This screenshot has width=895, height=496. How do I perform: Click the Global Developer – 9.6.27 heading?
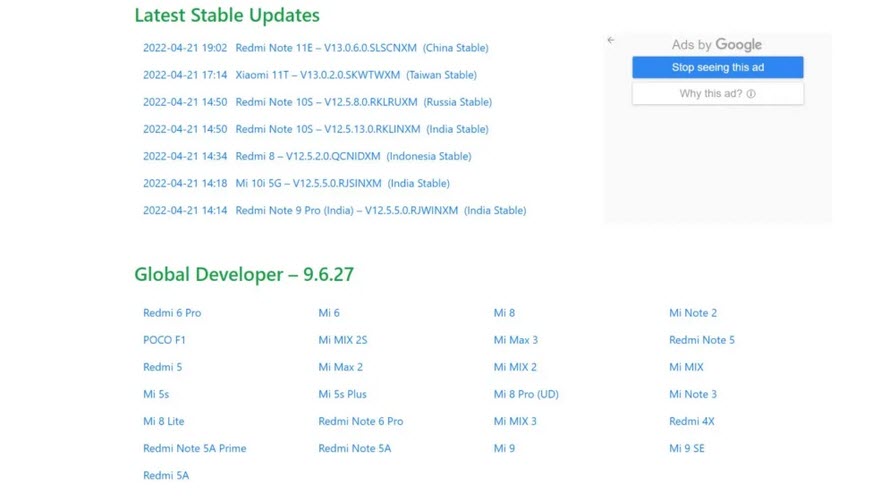(x=244, y=275)
